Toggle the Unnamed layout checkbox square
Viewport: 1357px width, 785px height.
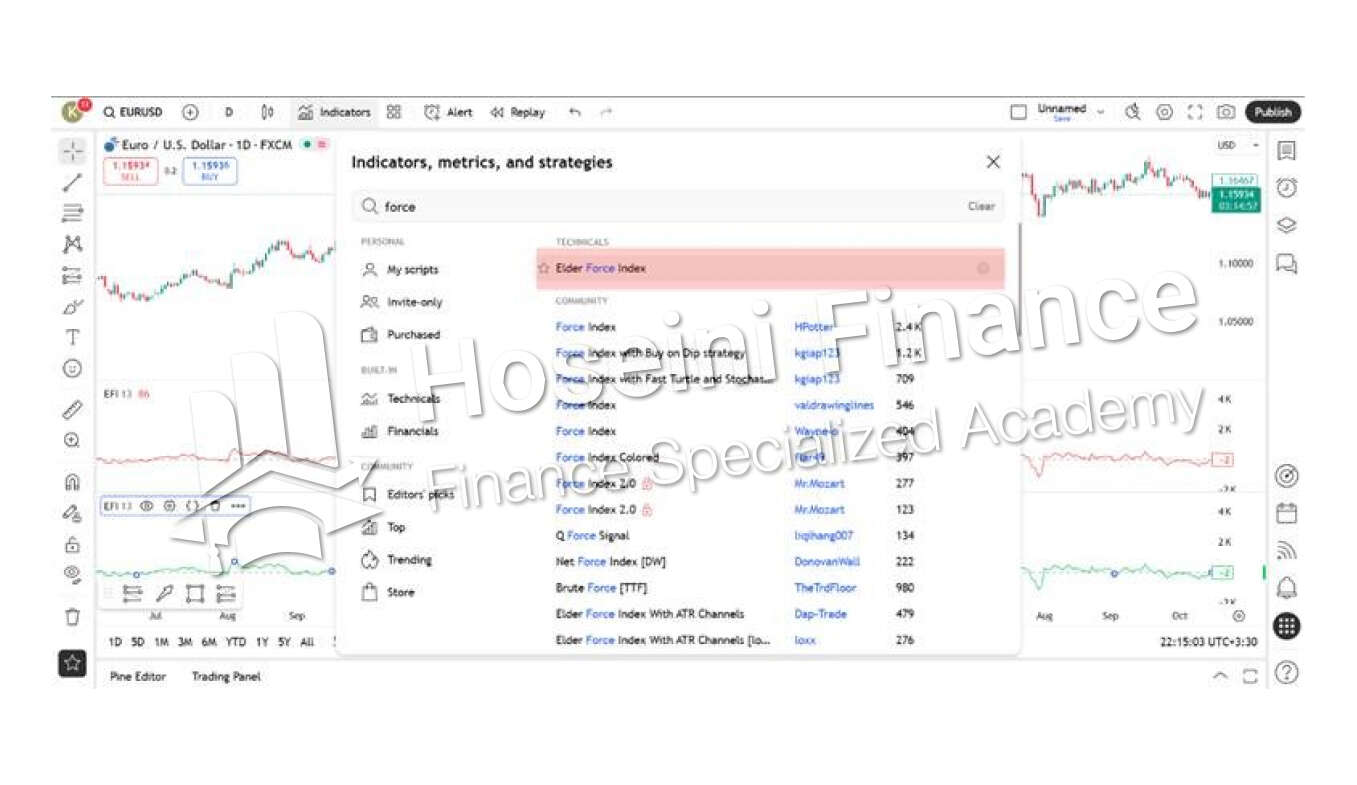[1018, 112]
